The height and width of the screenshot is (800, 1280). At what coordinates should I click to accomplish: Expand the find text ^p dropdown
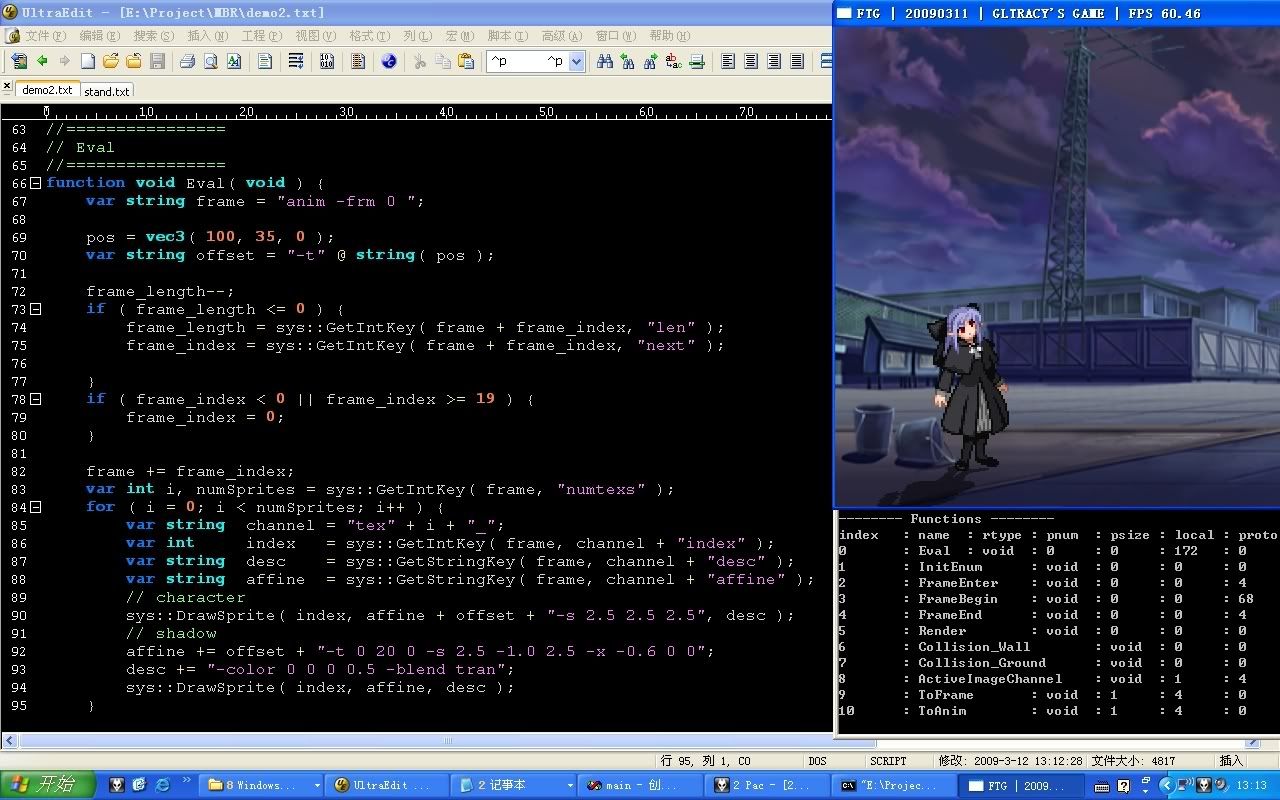point(576,62)
